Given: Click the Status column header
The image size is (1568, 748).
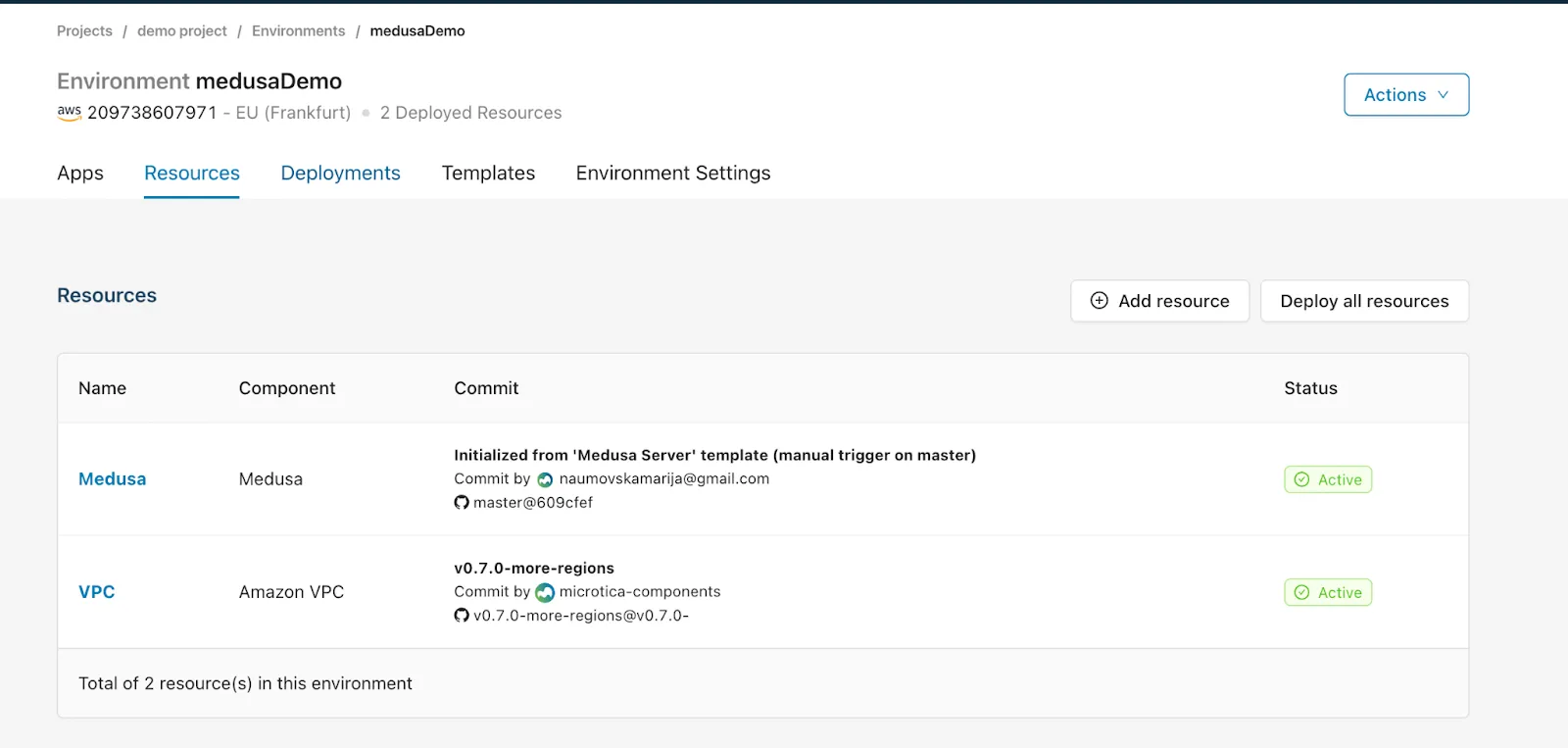Looking at the screenshot, I should pos(1310,388).
